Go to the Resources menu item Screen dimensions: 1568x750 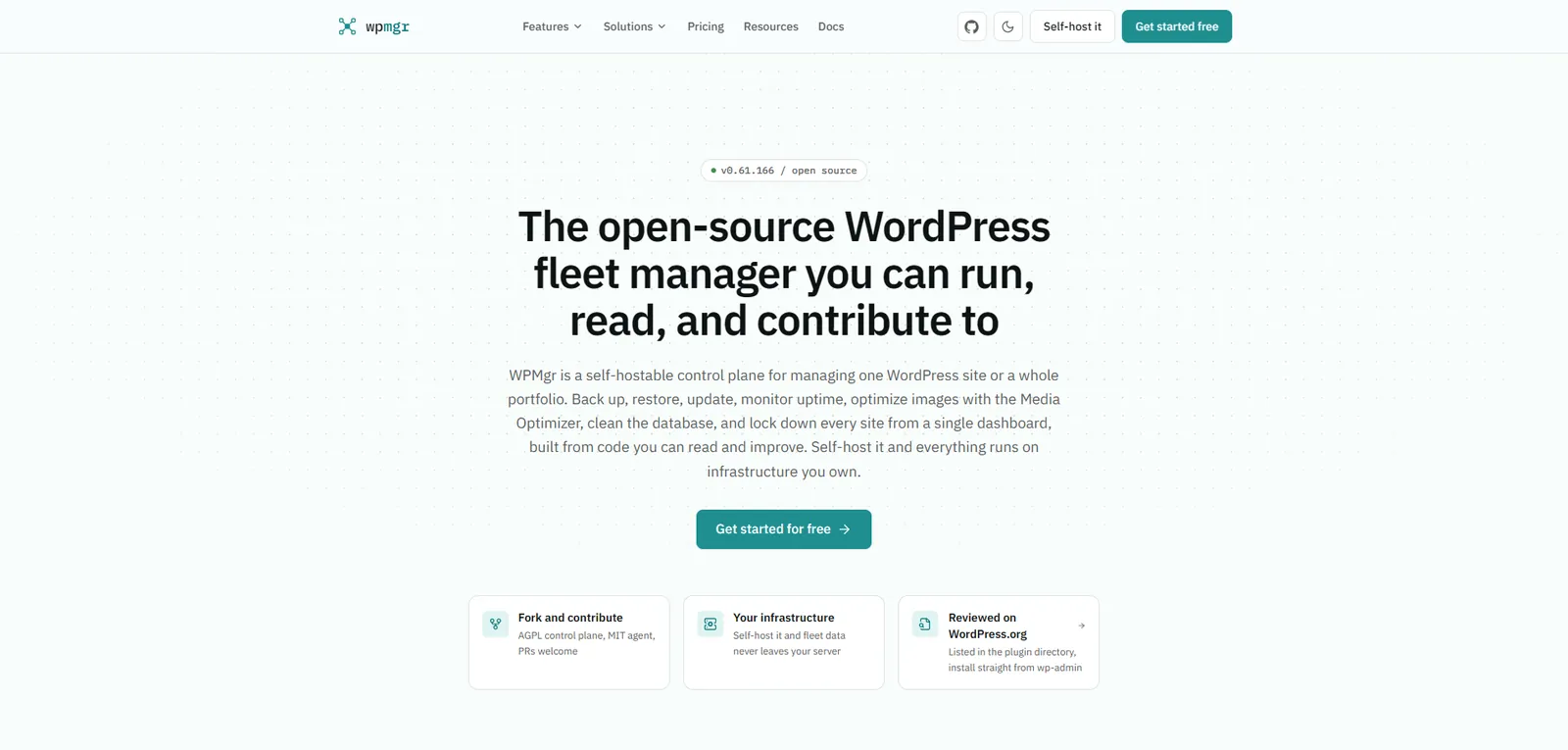click(x=770, y=26)
